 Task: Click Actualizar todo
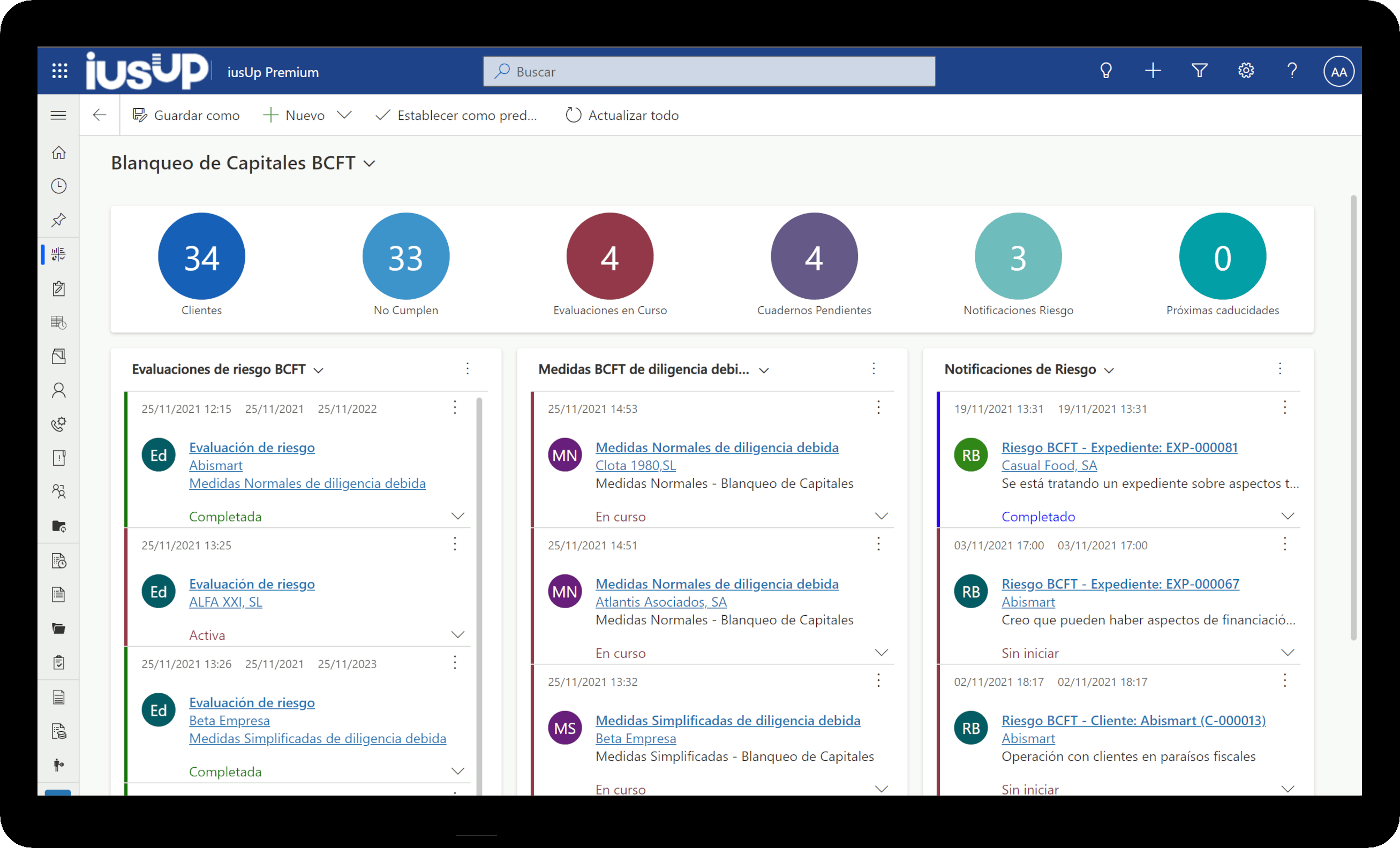(622, 115)
